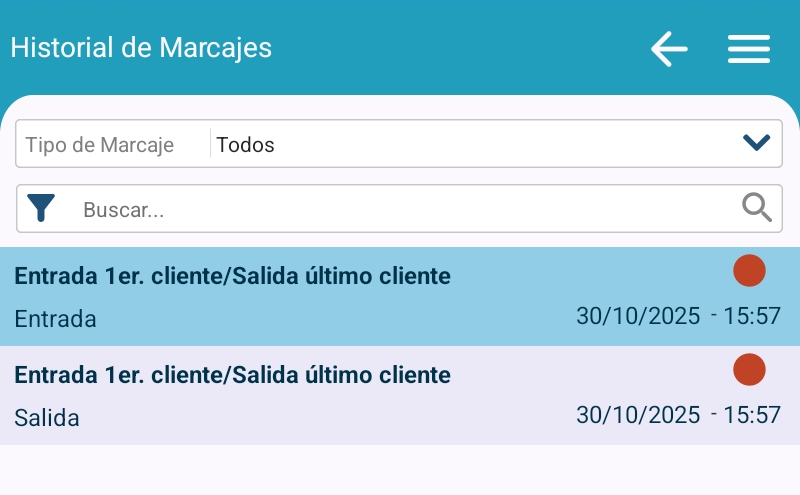This screenshot has width=800, height=495.
Task: Click the 15:57 time on the Salida row
Action: click(752, 414)
